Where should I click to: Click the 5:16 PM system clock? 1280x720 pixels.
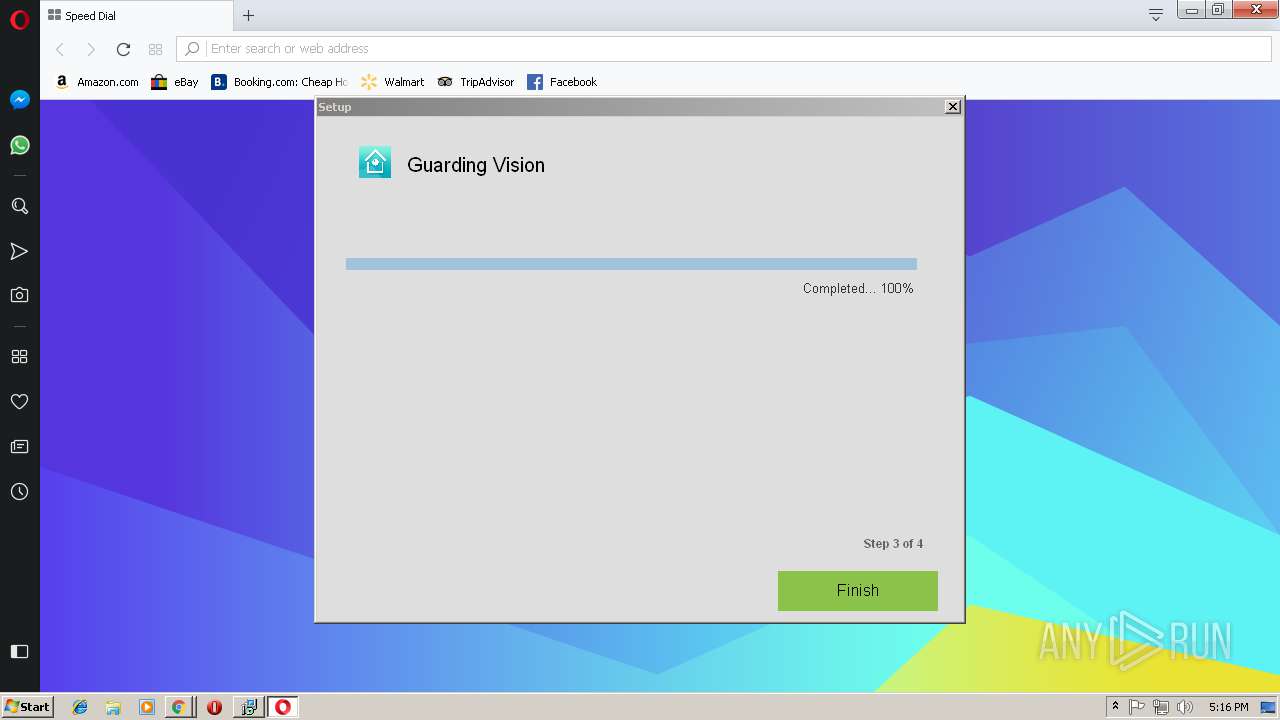click(1228, 707)
